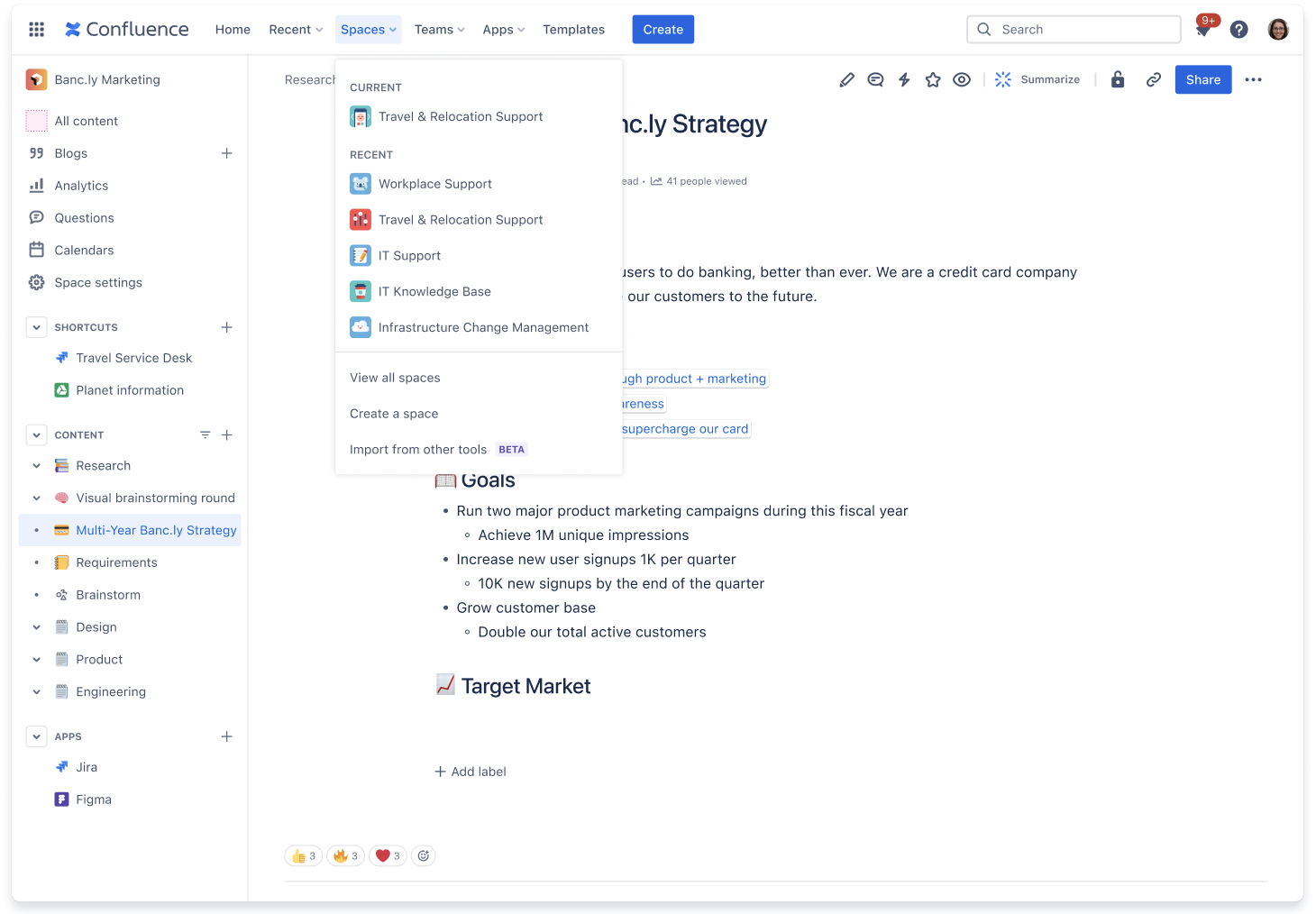Open notifications bell with 9+ badge
1316x914 pixels.
[x=1203, y=29]
